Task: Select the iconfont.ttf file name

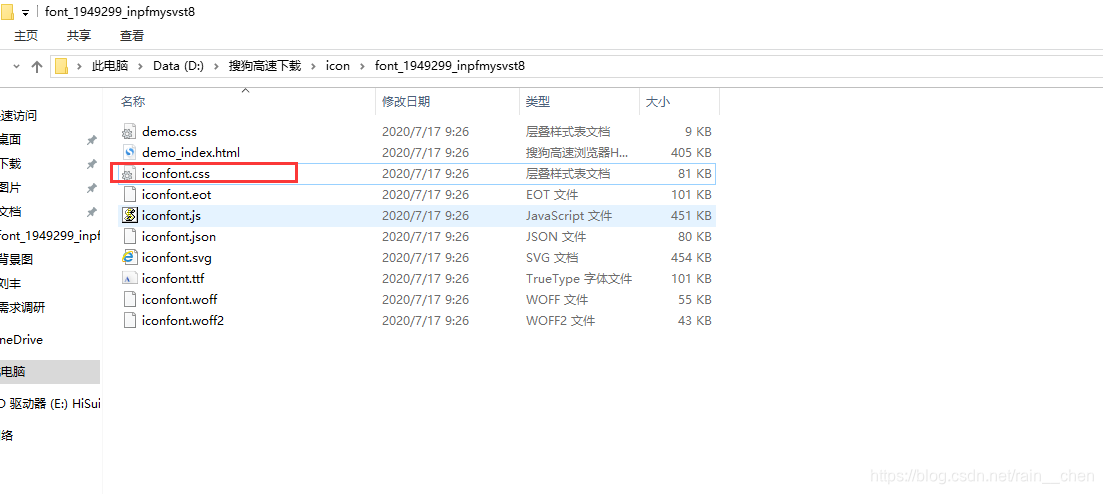Action: point(173,279)
